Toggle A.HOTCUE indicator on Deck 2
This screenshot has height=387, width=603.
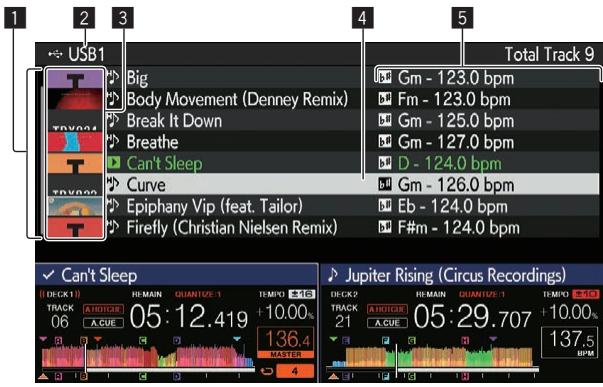pyautogui.click(x=387, y=309)
